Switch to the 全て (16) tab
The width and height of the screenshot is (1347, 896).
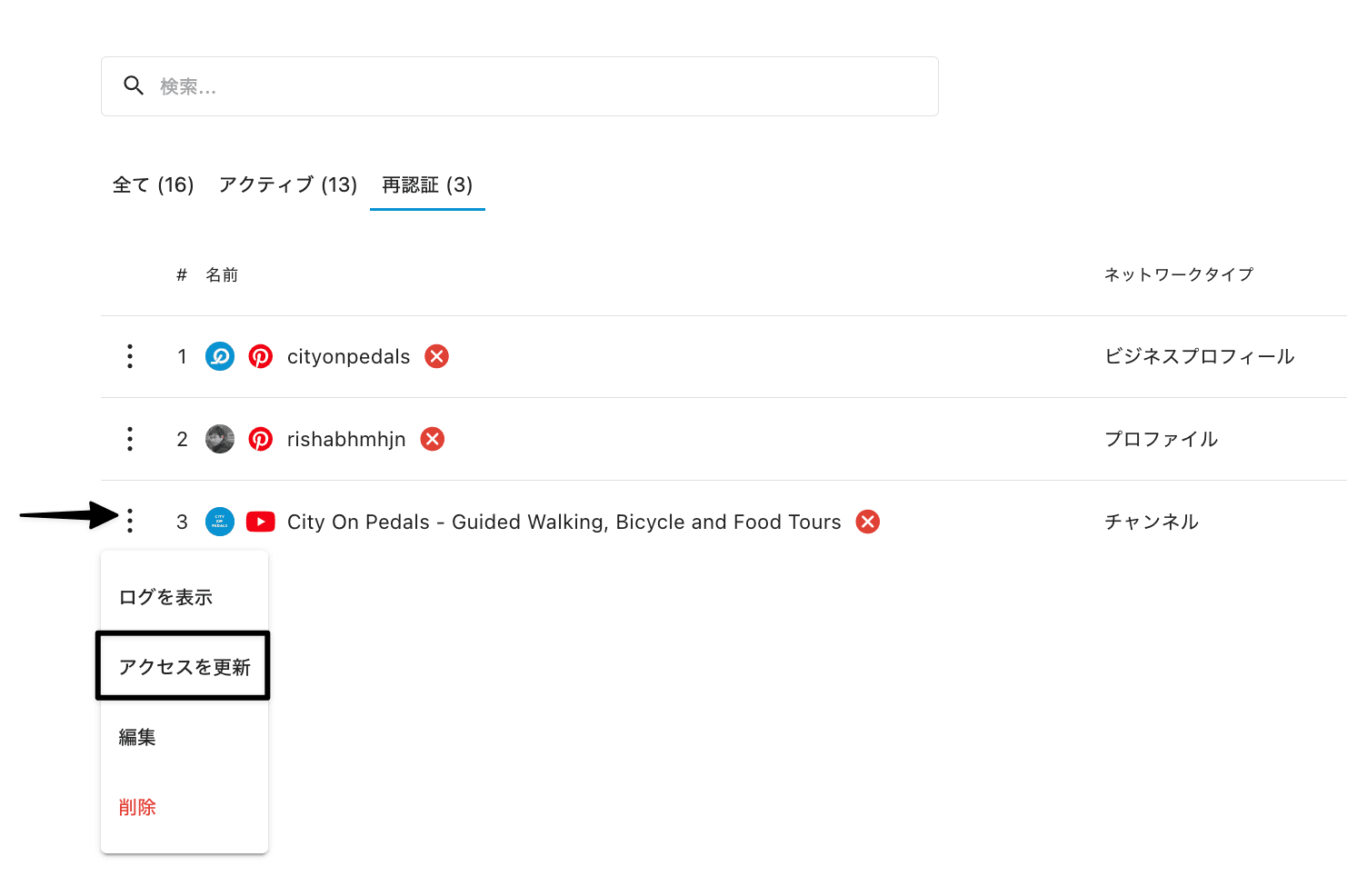click(153, 185)
